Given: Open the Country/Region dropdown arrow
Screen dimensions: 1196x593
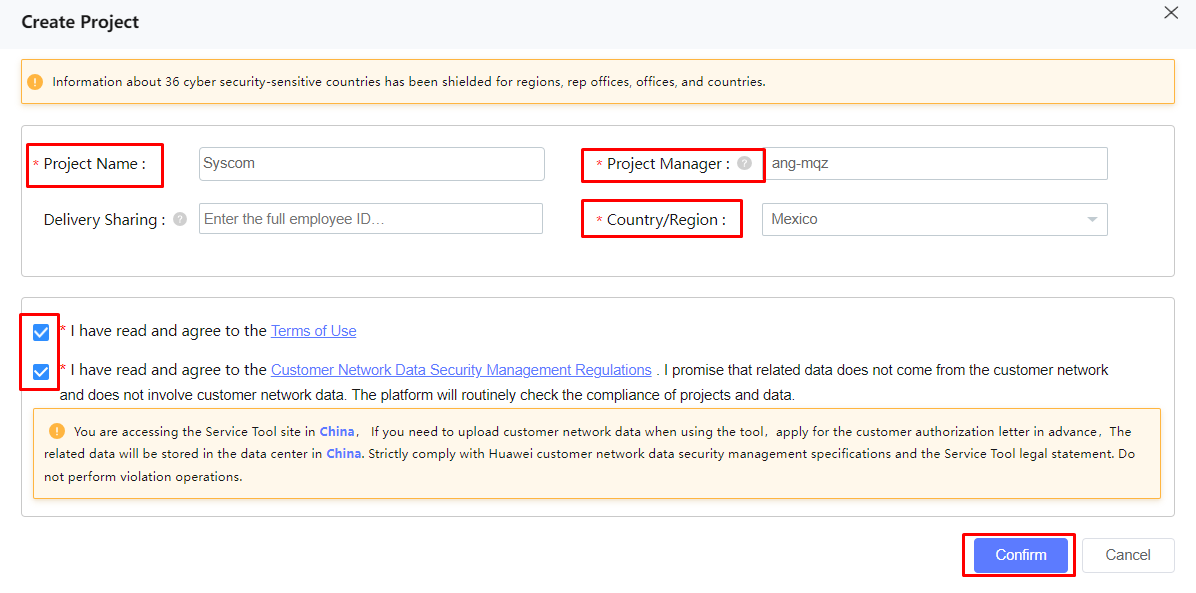Looking at the screenshot, I should (x=1092, y=220).
